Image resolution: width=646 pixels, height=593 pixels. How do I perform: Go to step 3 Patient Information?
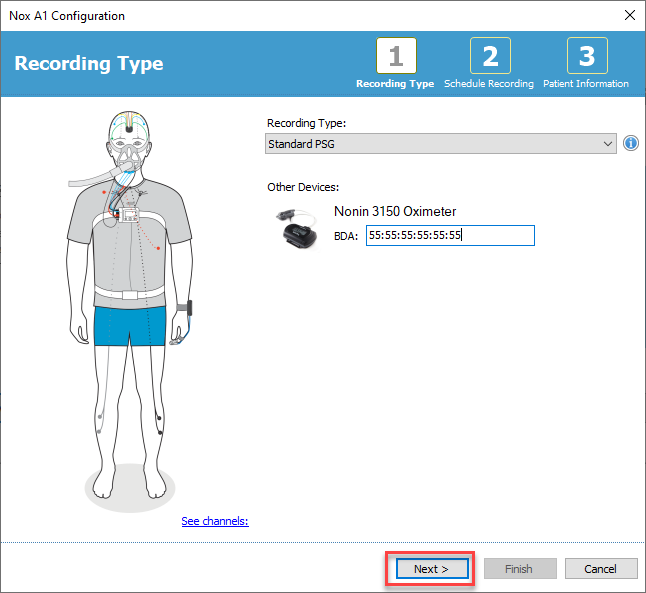(x=587, y=55)
